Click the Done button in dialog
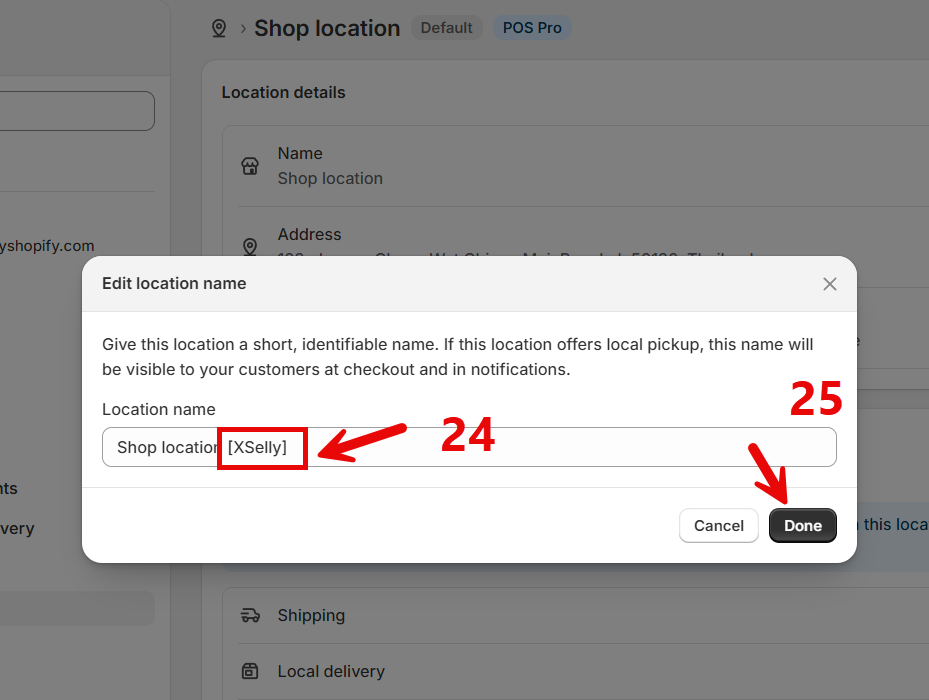This screenshot has height=700, width=929. [802, 525]
